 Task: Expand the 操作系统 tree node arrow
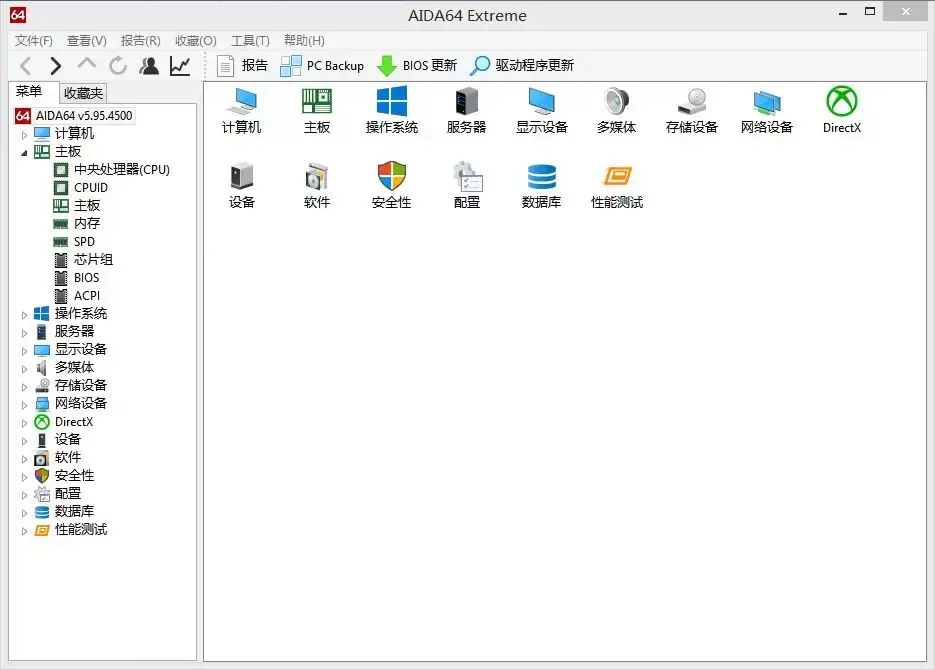pos(24,315)
